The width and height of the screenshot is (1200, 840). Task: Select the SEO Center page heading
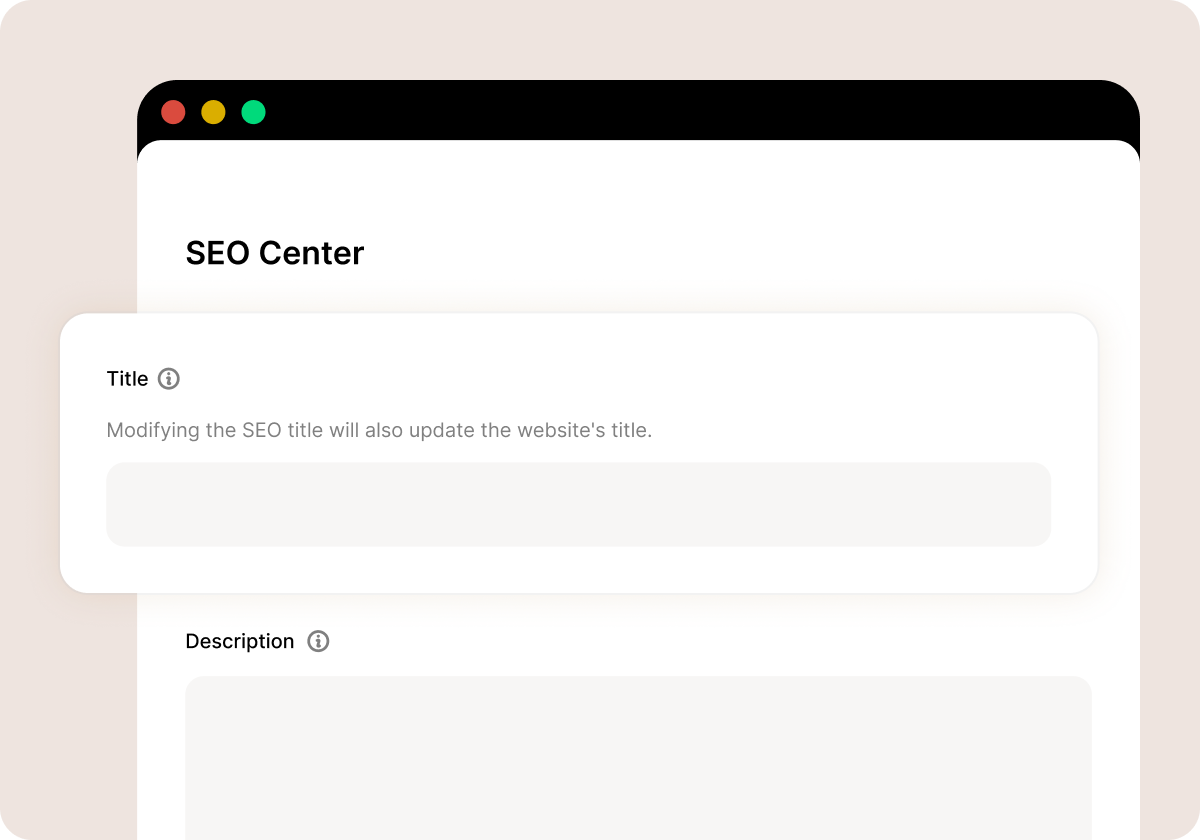(274, 253)
